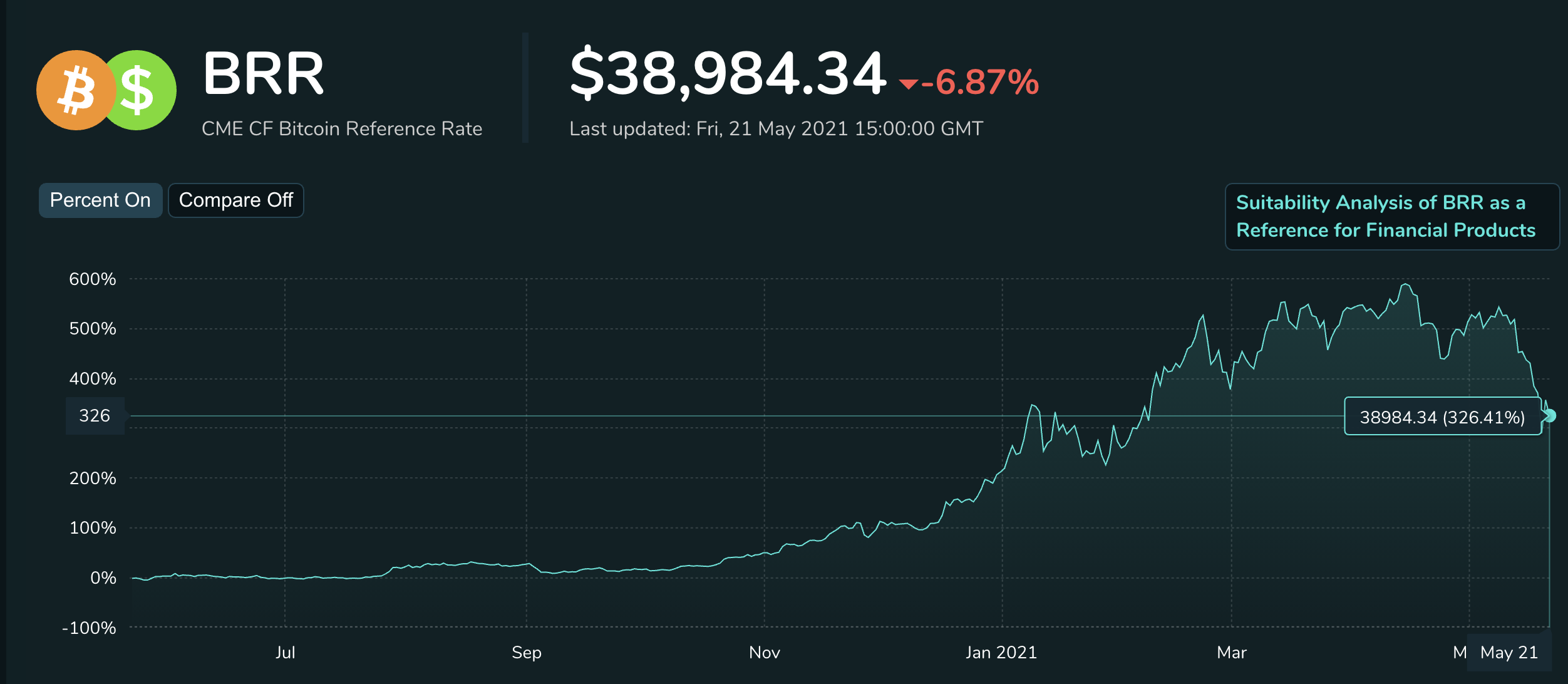Click the 326 y-axis crosshair label

pos(95,416)
